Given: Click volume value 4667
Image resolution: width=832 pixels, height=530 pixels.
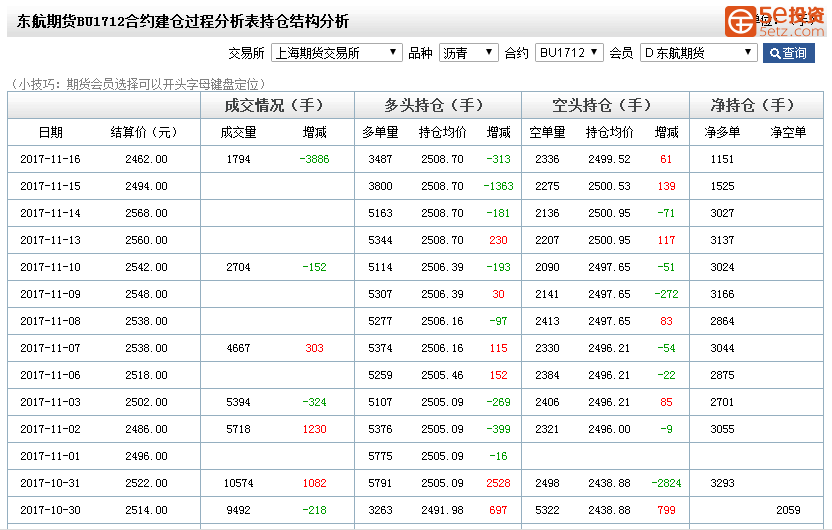Looking at the screenshot, I should tap(238, 349).
